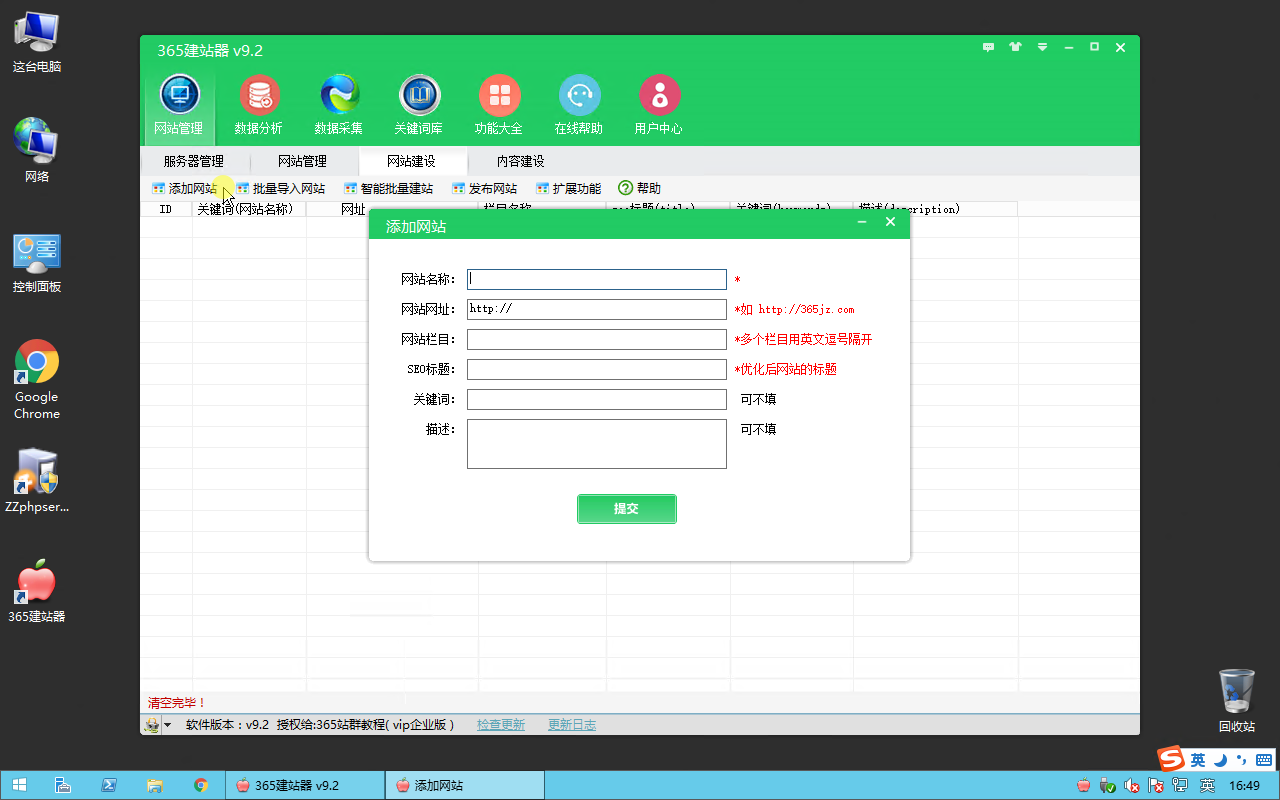
Task: Focus the 网站网址 input field
Action: 597,309
